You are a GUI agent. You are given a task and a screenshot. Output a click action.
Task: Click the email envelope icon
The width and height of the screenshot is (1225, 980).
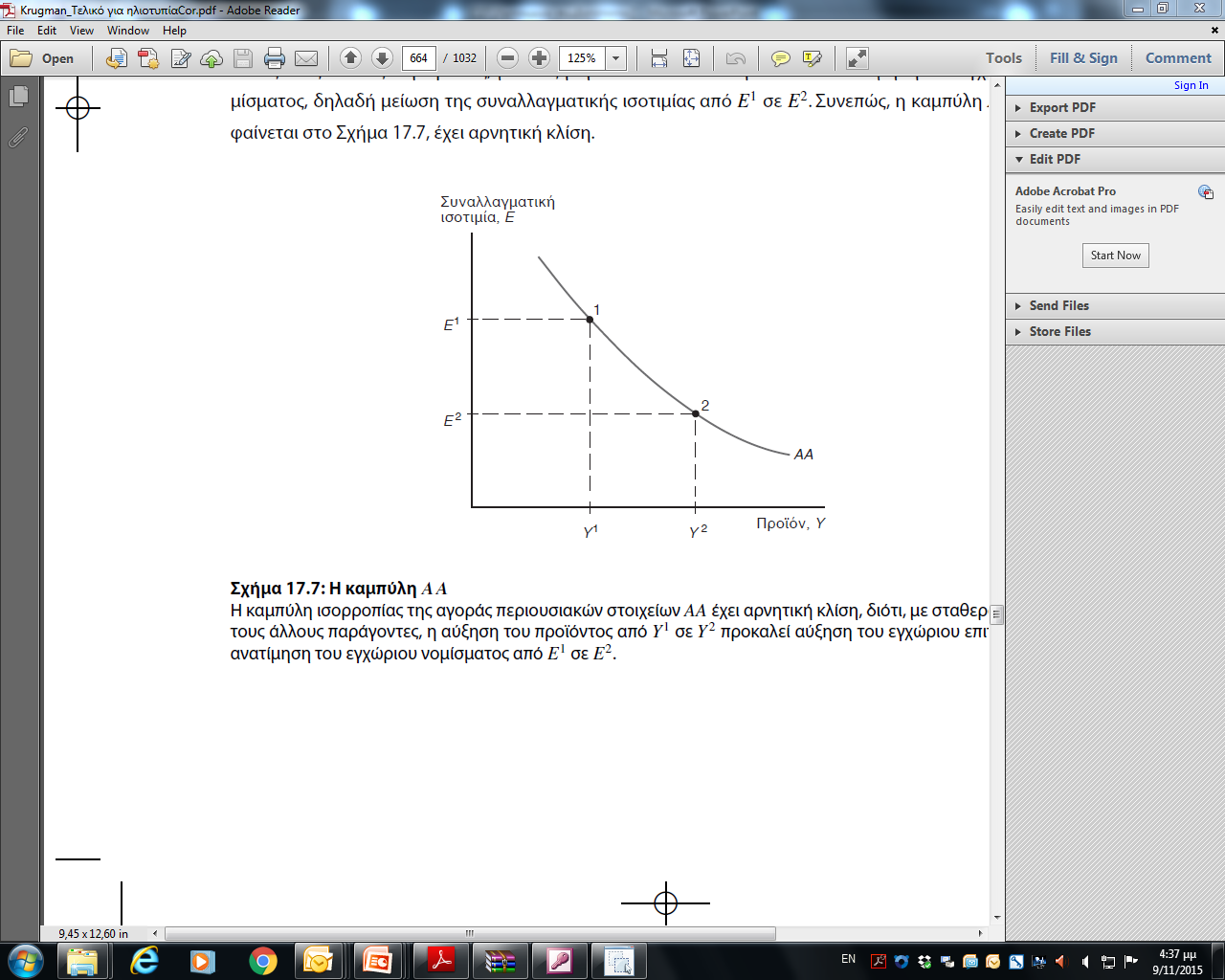(306, 58)
